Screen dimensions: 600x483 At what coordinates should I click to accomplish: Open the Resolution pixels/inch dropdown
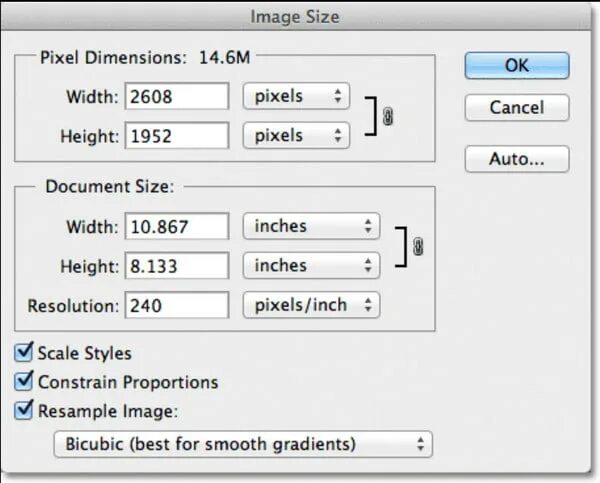312,304
